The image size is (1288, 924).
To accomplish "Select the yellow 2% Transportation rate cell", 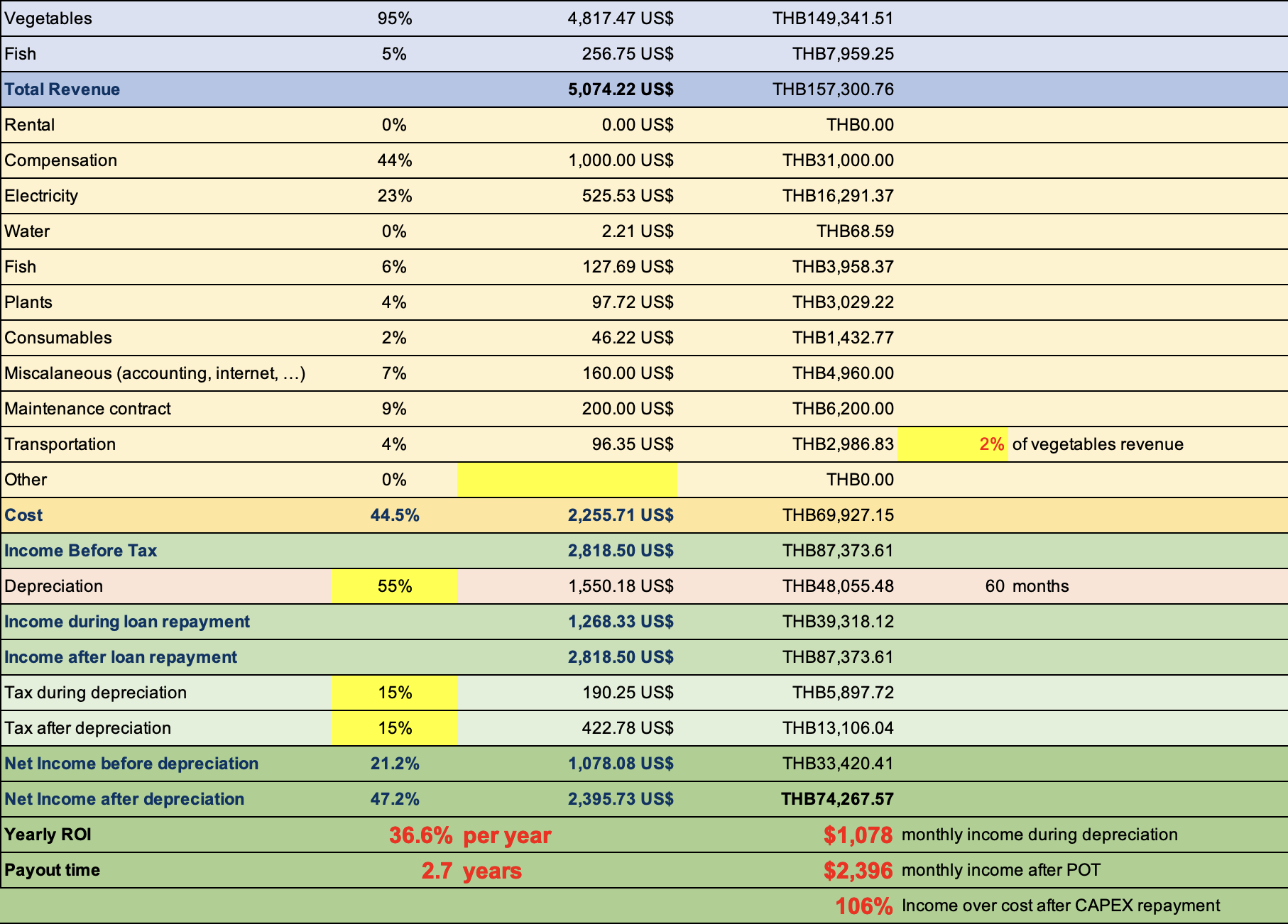I will pos(953,444).
